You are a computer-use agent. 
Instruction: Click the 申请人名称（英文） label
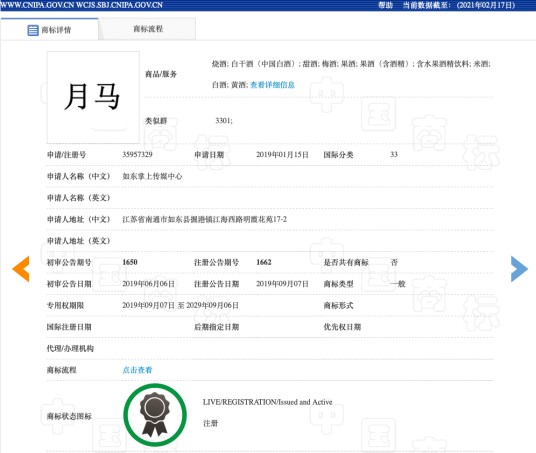pyautogui.click(x=79, y=198)
